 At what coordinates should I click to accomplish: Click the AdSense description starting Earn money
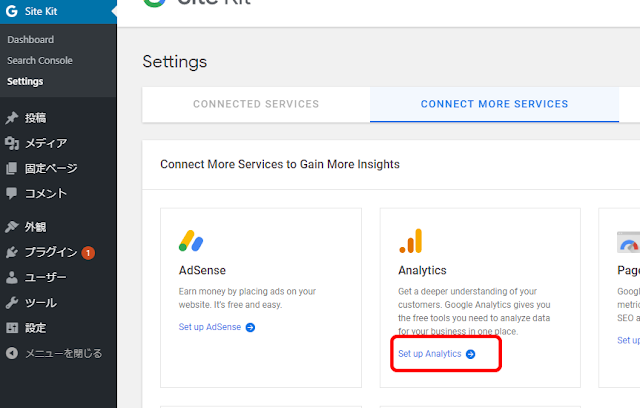point(247,298)
